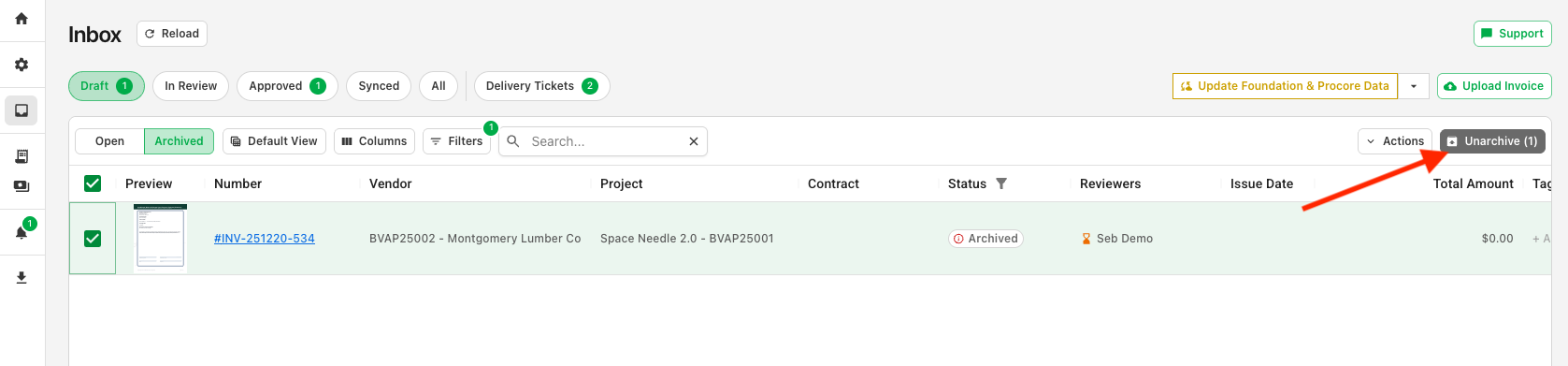
Task: Open the Columns chooser
Action: [374, 141]
